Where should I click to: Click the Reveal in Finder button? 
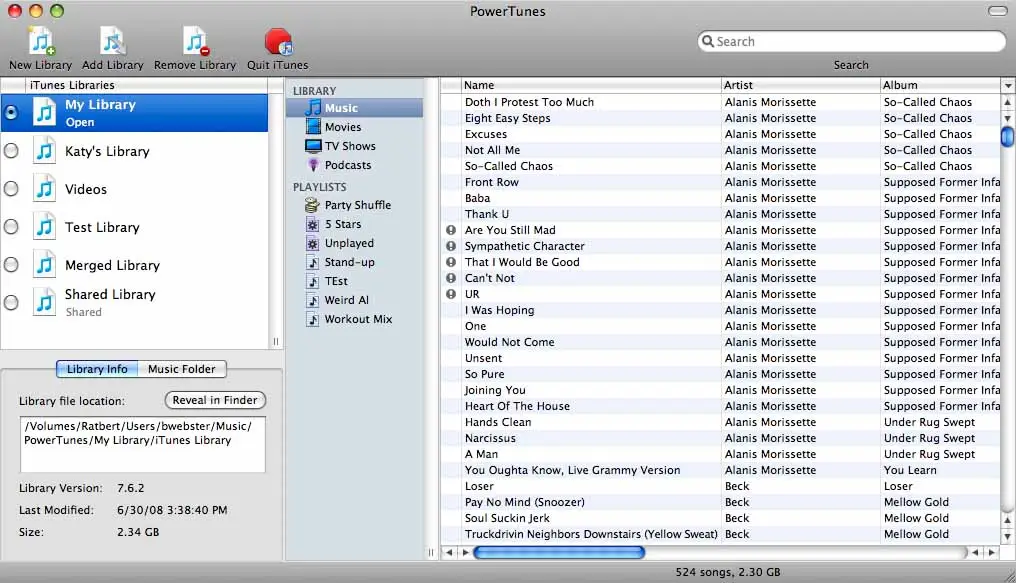click(x=215, y=400)
